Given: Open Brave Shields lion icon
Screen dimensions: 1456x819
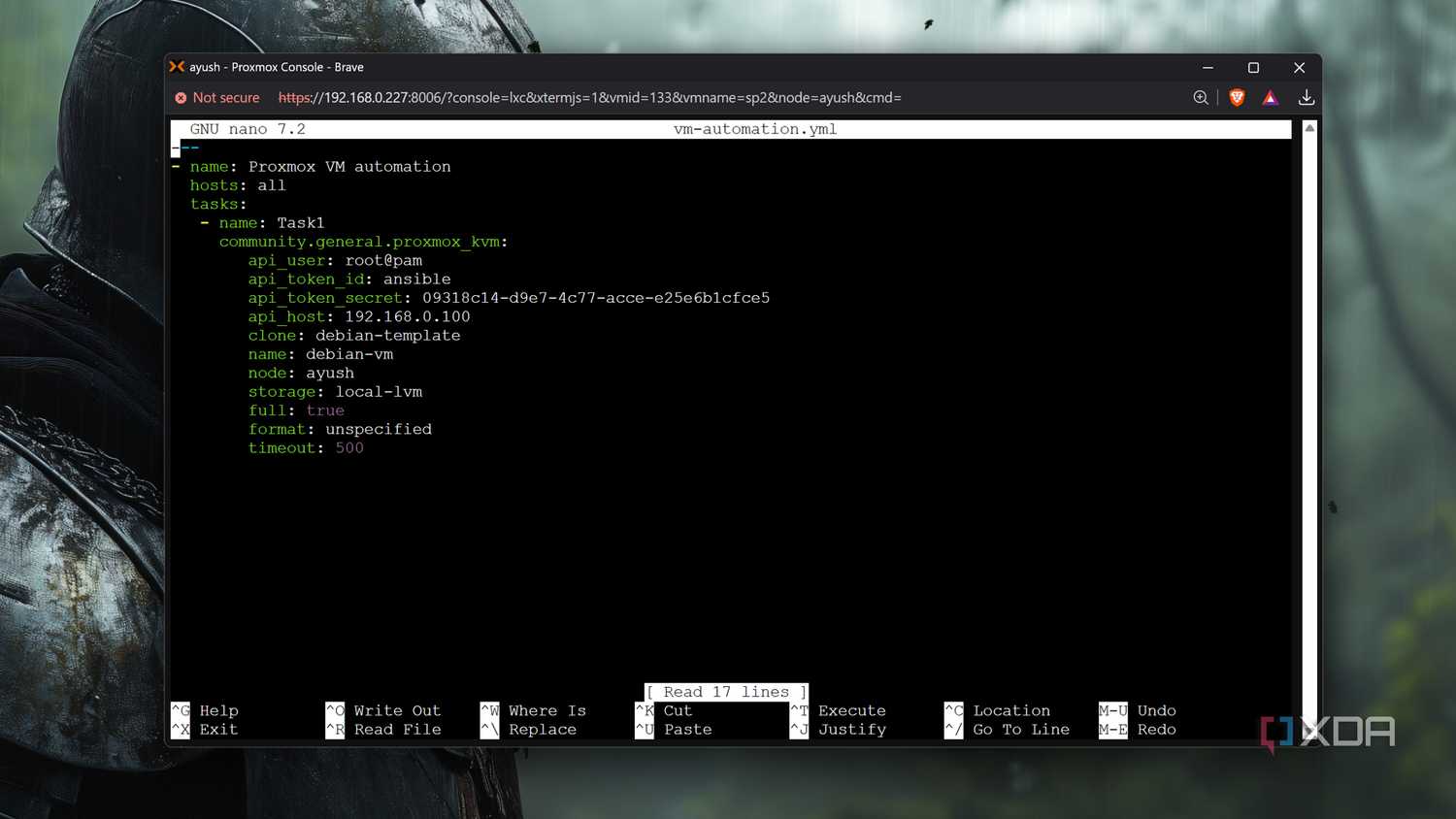Looking at the screenshot, I should (x=1237, y=97).
